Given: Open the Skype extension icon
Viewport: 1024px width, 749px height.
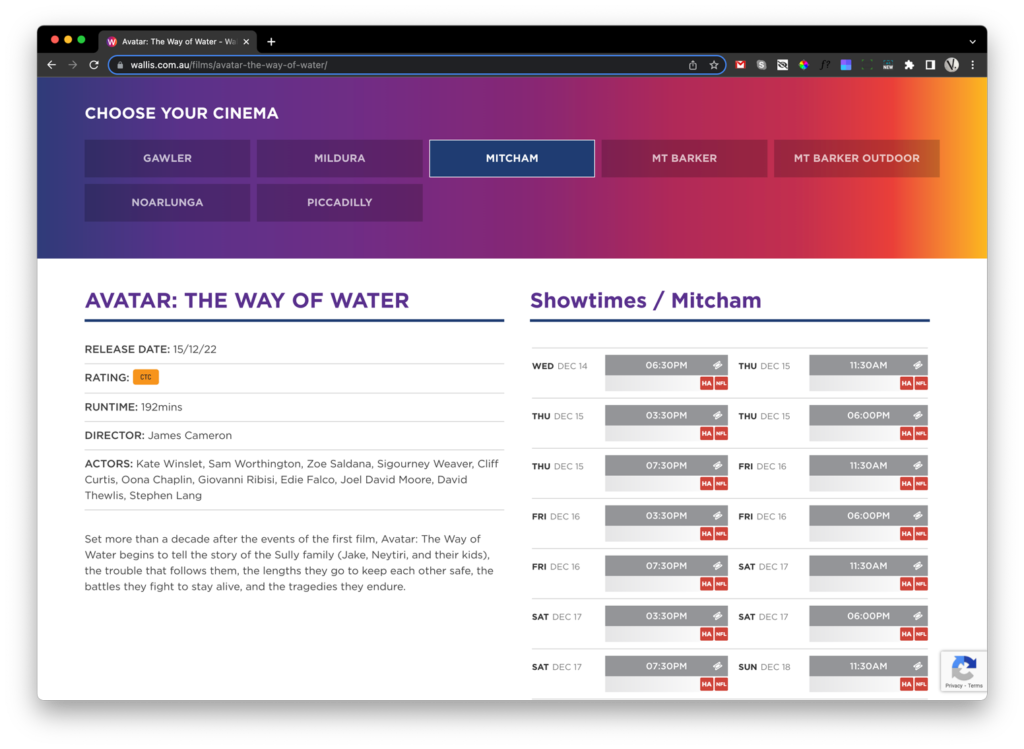Looking at the screenshot, I should point(761,65).
